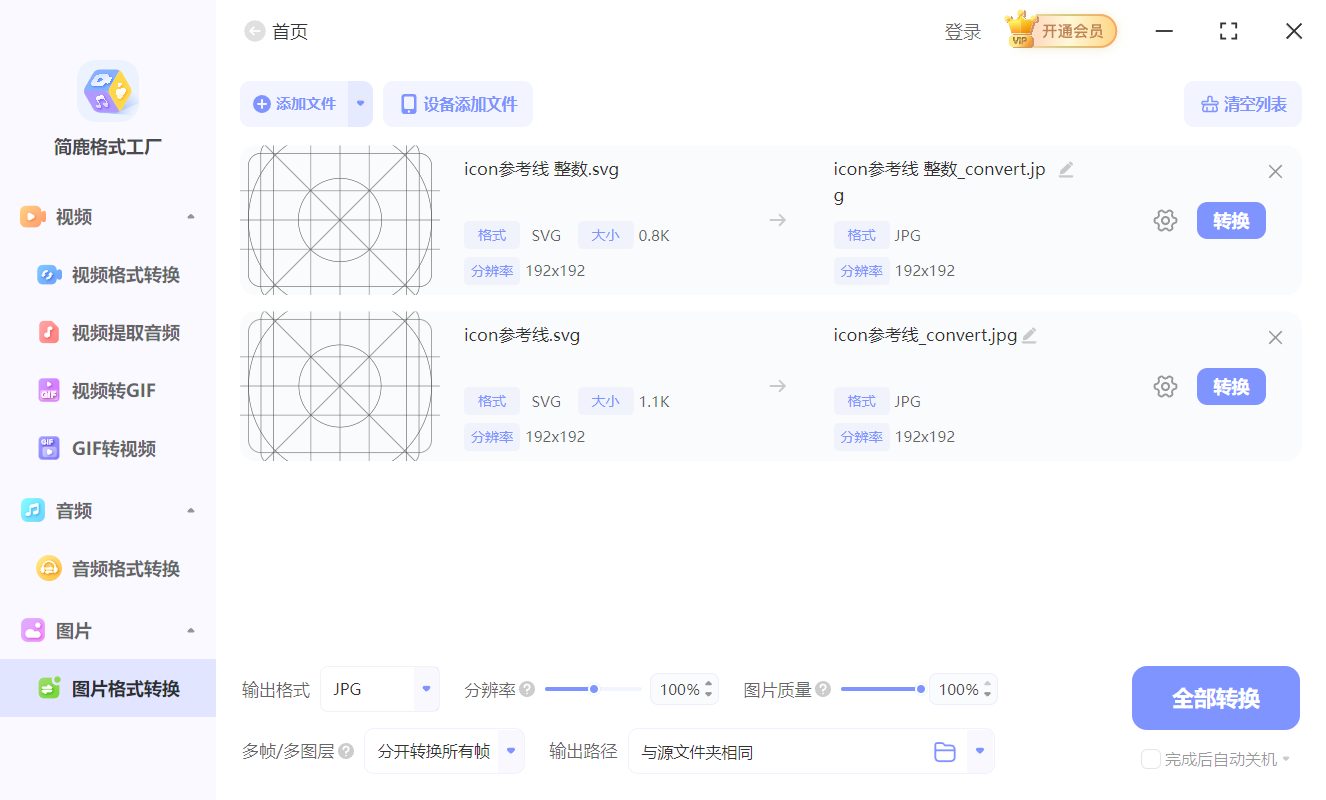Image resolution: width=1326 pixels, height=800 pixels.
Task: Click the 全部转换 button
Action: click(1216, 698)
